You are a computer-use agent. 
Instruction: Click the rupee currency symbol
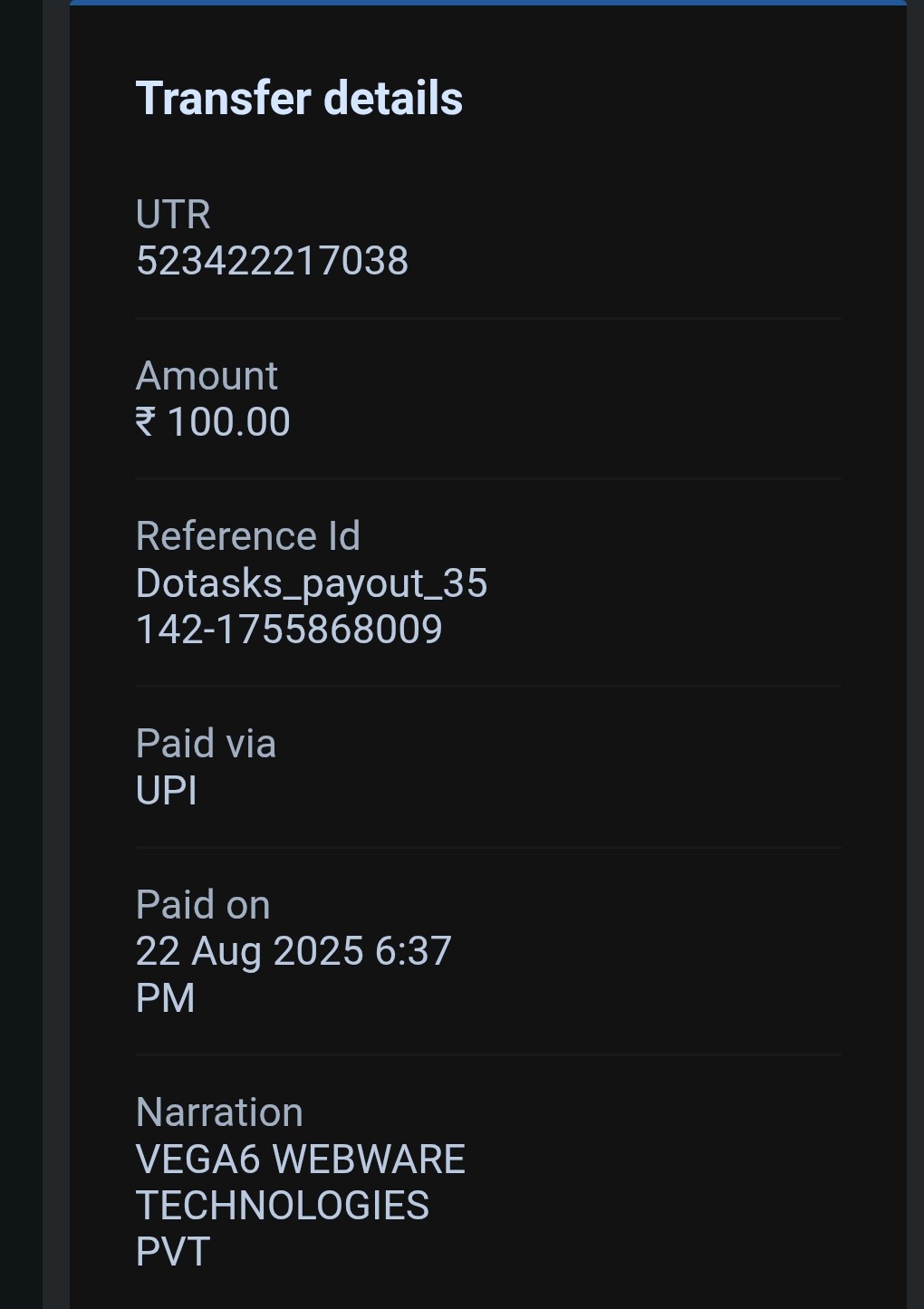146,422
